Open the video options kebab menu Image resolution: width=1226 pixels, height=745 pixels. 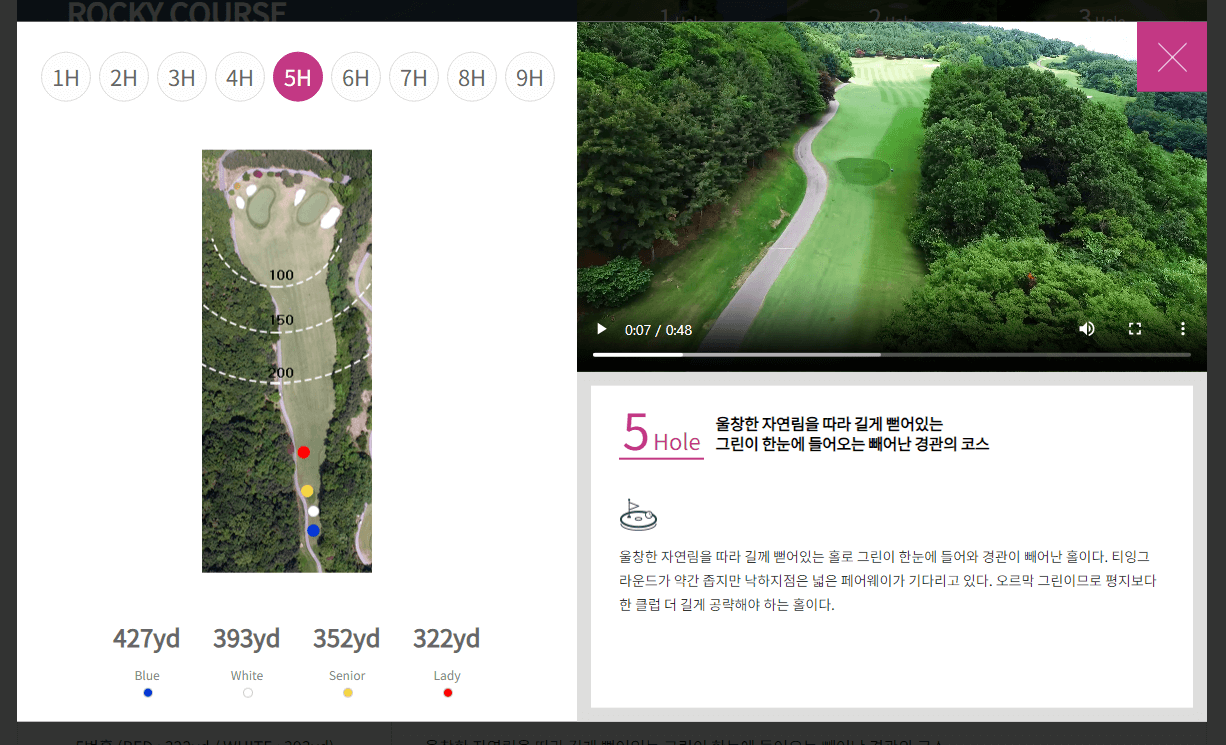click(x=1182, y=328)
